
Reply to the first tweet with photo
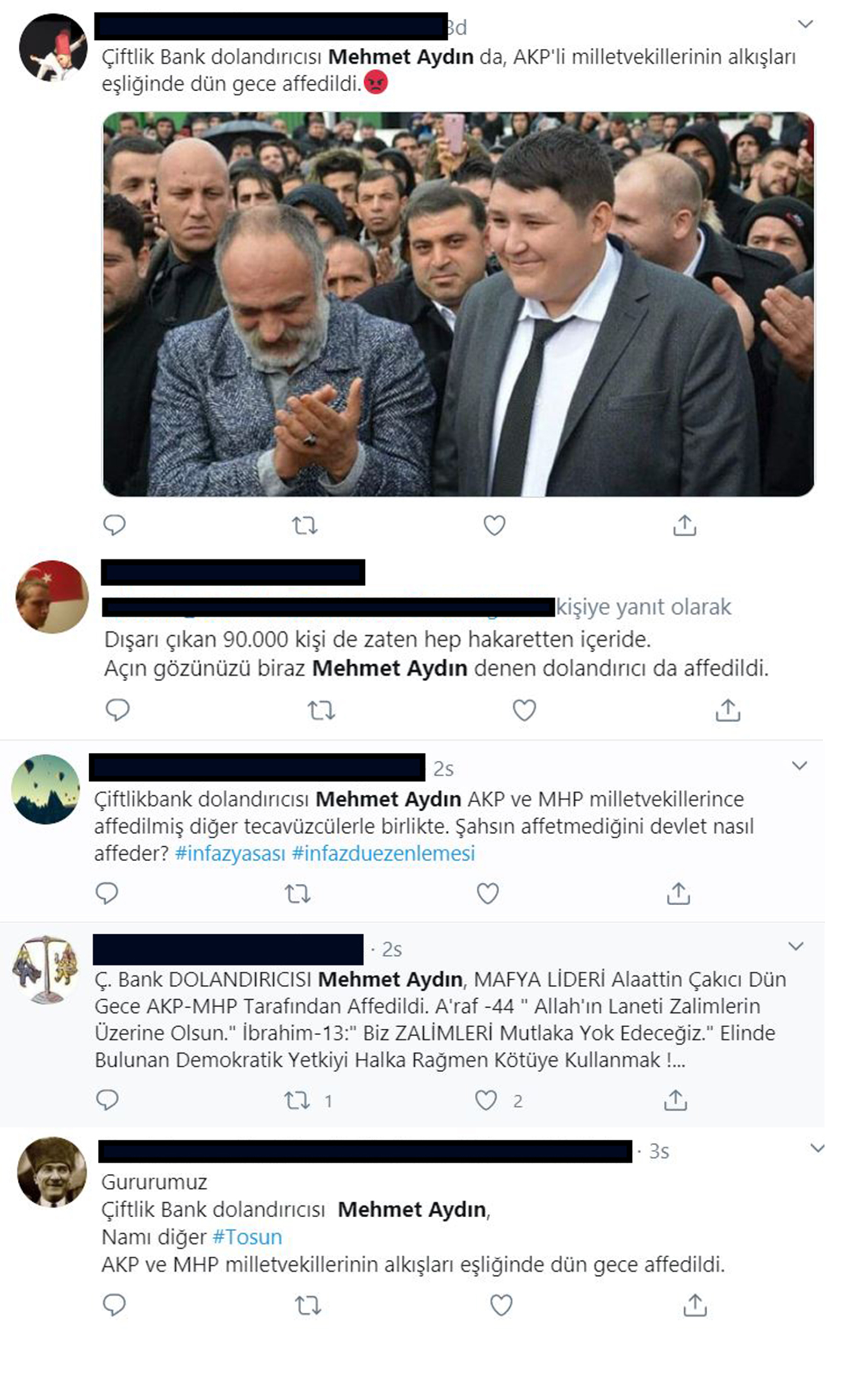pos(114,525)
